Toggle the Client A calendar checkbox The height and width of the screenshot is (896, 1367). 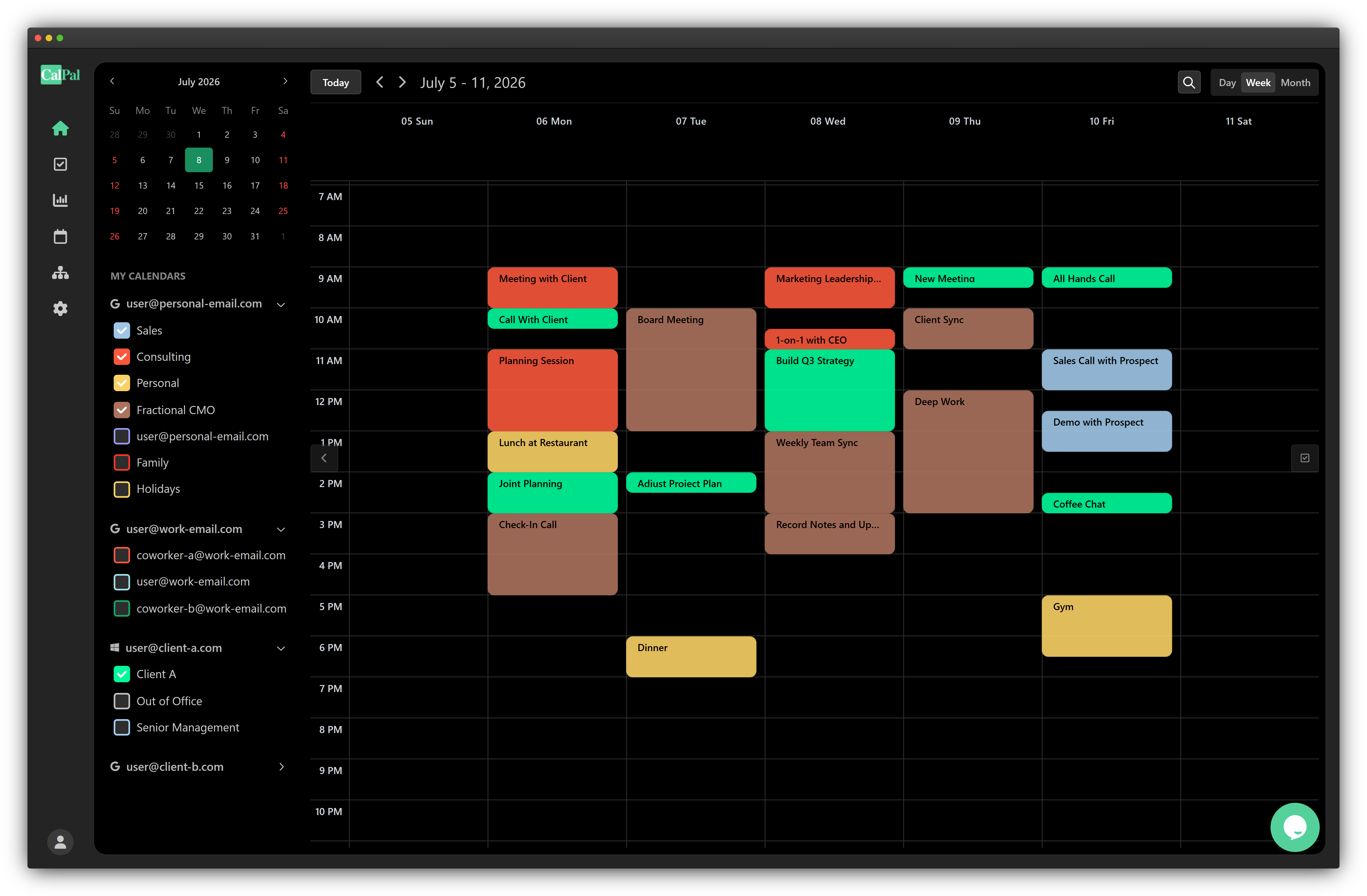122,674
